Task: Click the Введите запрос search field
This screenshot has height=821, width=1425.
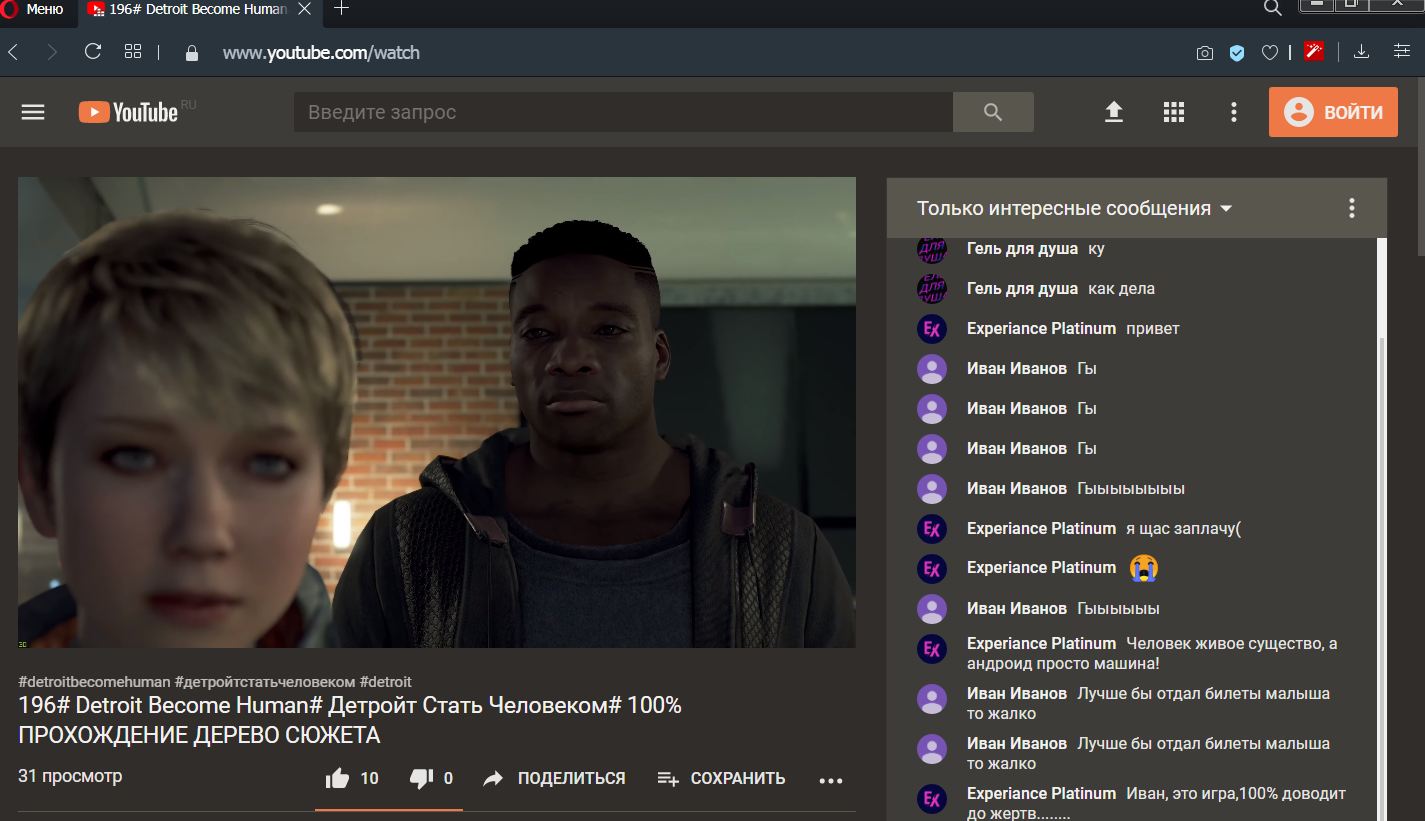Action: [x=623, y=112]
